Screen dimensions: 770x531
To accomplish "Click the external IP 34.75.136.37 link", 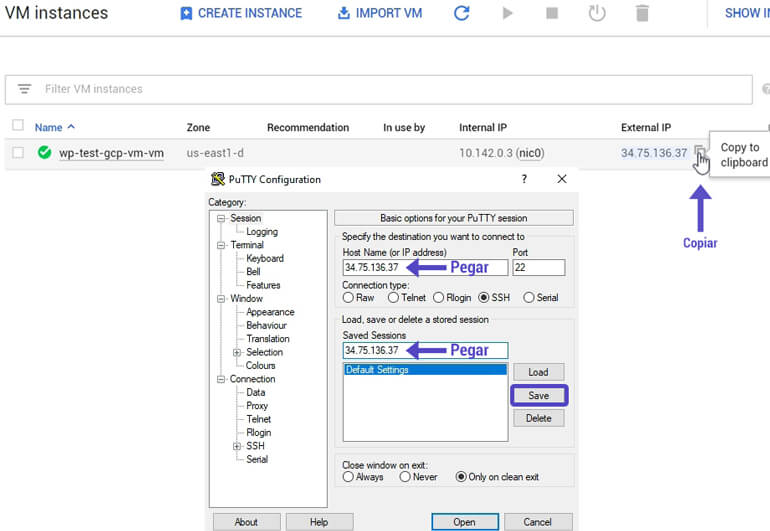I will [654, 153].
